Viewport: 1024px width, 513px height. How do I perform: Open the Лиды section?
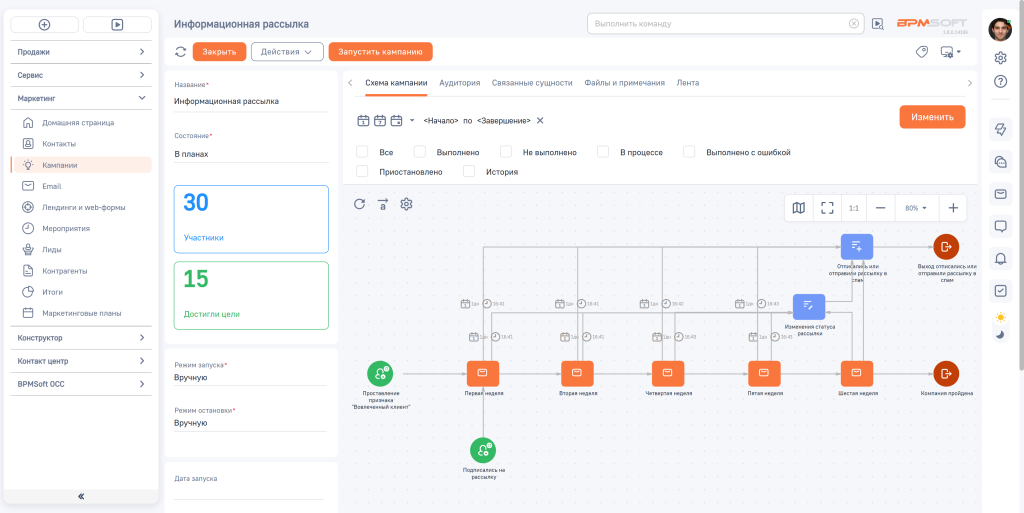pos(52,249)
